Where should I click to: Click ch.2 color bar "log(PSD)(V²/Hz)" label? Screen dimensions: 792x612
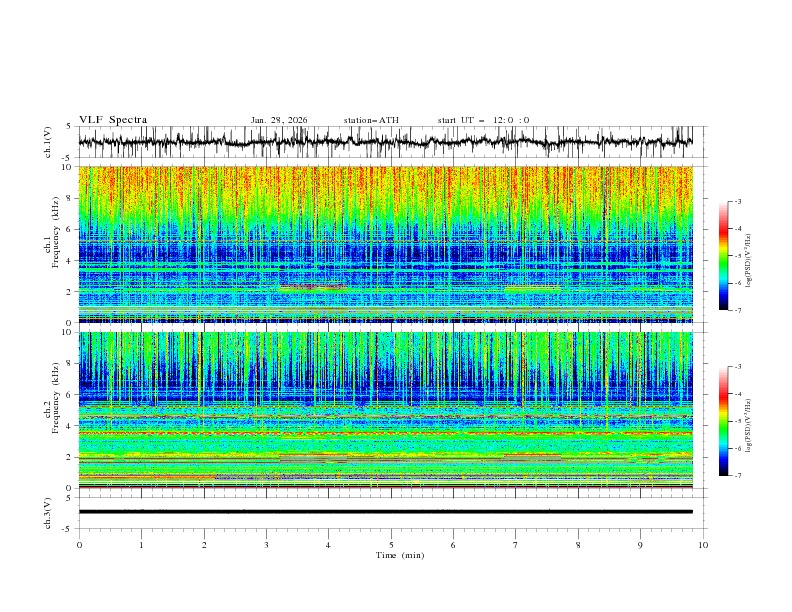coord(749,426)
